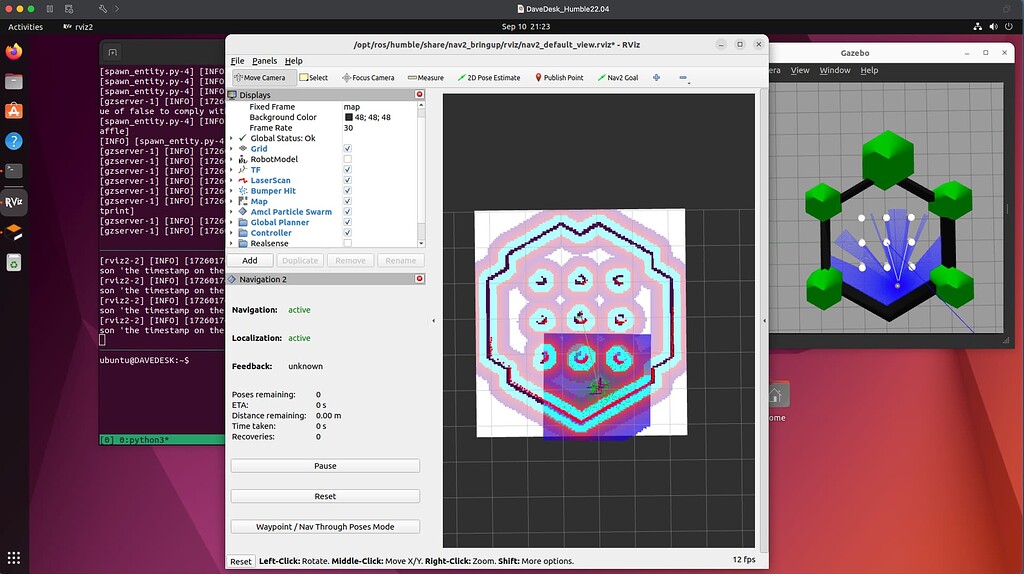This screenshot has height=574, width=1024.
Task: Expand the TF display row
Action: (x=231, y=170)
